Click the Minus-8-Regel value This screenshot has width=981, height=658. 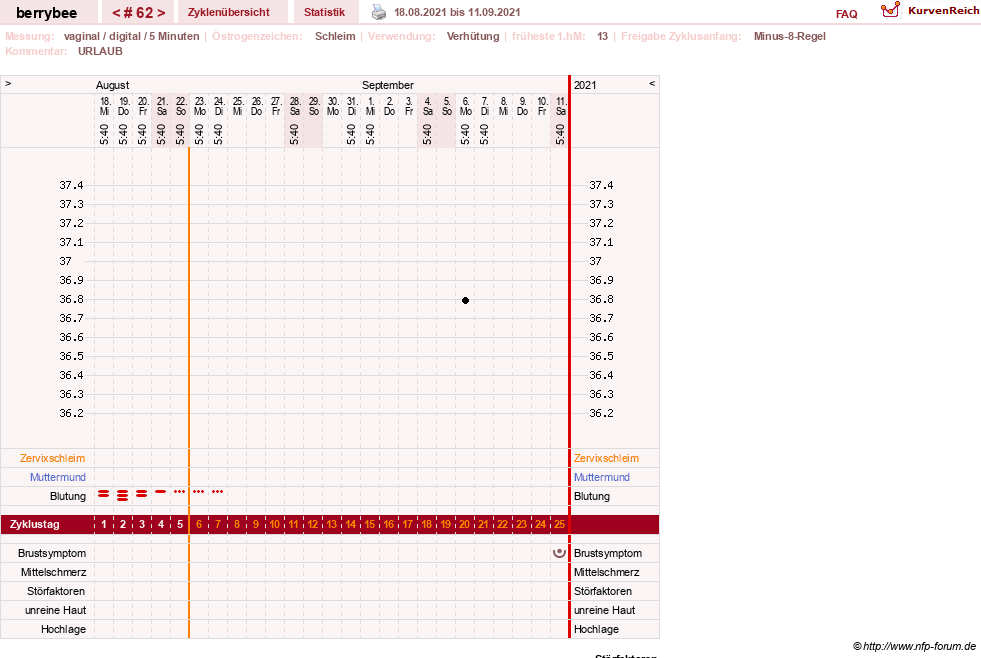coord(790,36)
